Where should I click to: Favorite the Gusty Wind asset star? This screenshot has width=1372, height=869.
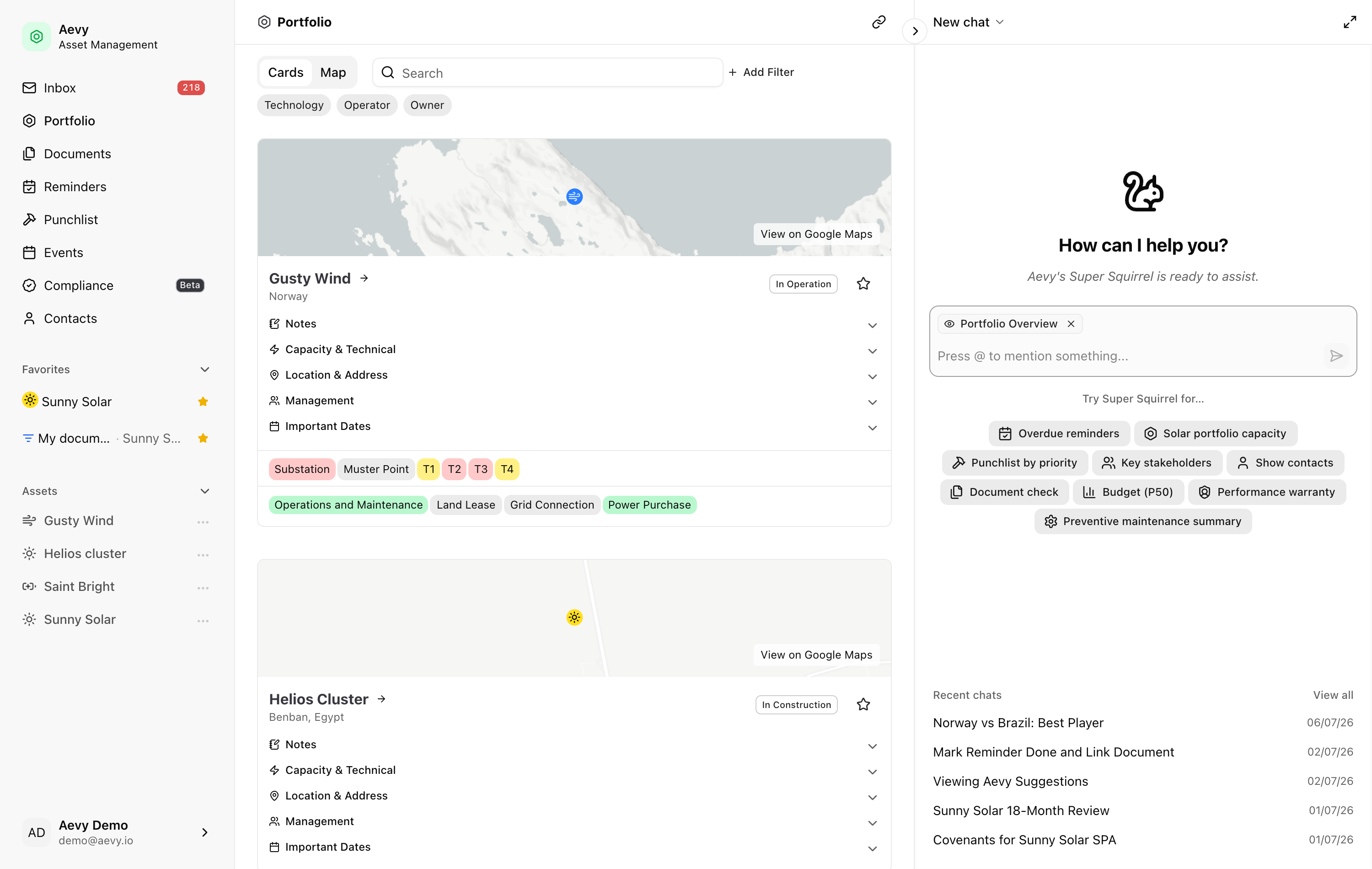[863, 284]
